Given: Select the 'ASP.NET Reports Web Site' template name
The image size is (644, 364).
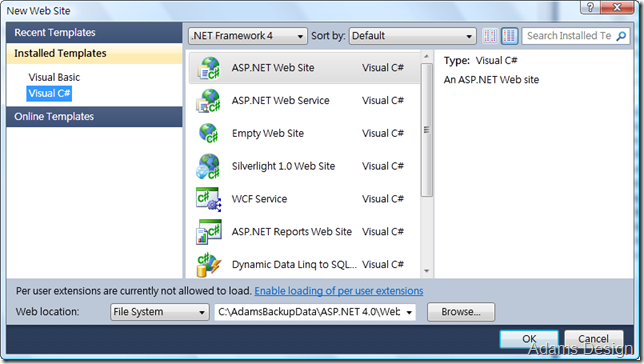Looking at the screenshot, I should [292, 232].
